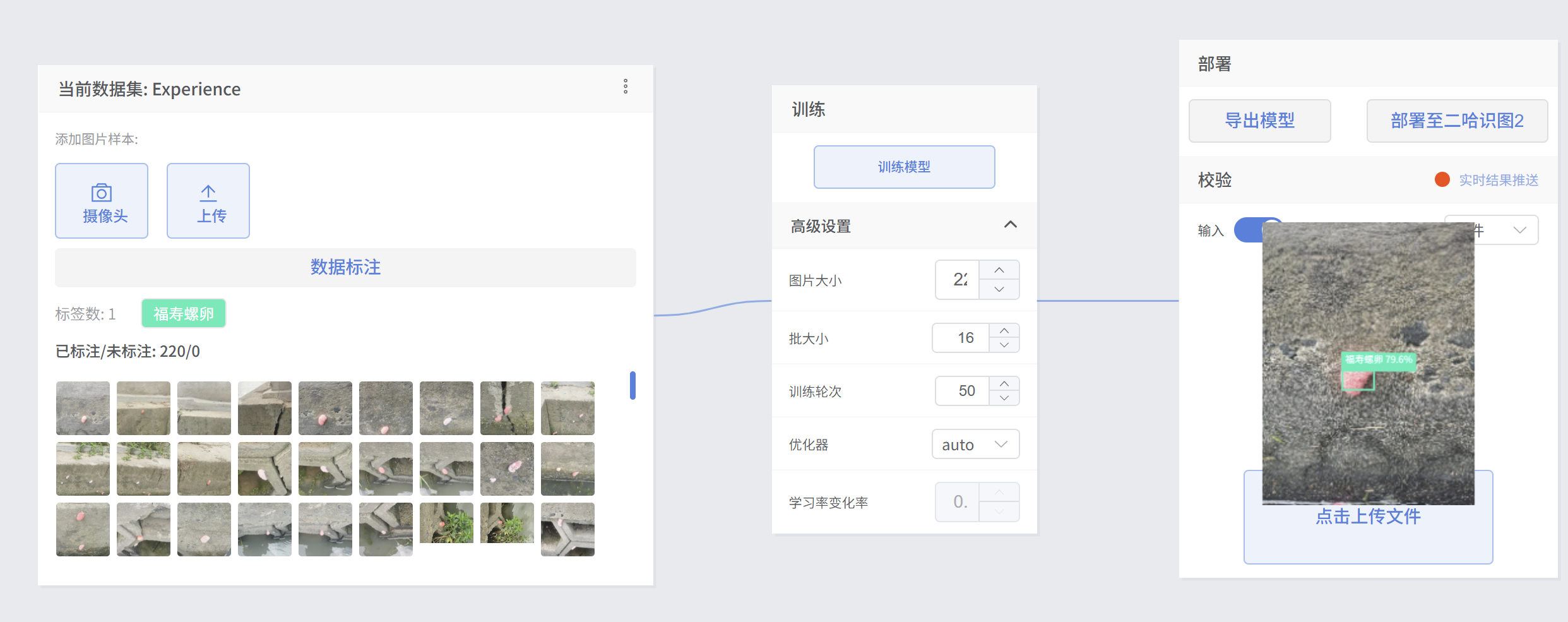The image size is (1568, 622).
Task: Click the Train Model button
Action: pos(904,167)
